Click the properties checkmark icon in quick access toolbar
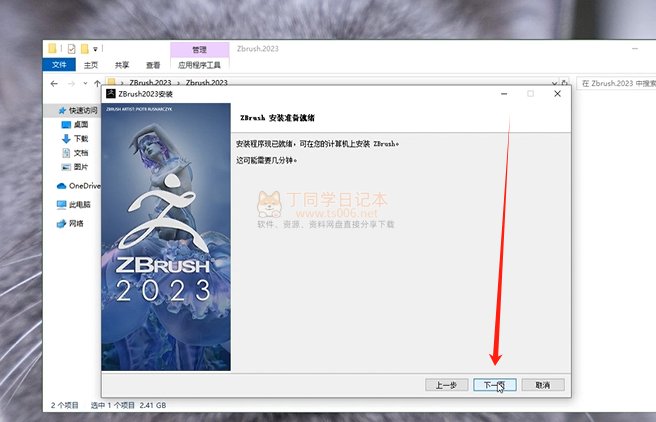 point(72,49)
